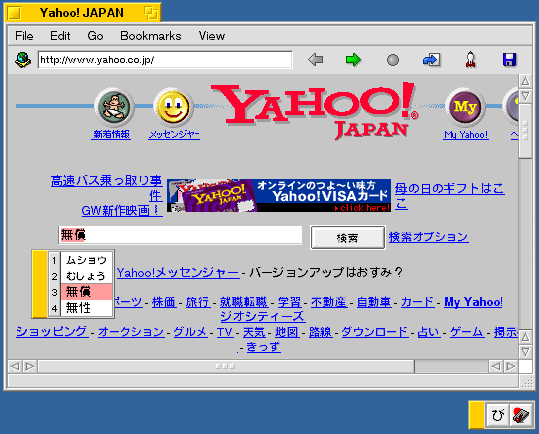This screenshot has width=539, height=434.
Task: Open the Edit menu
Action: 60,36
